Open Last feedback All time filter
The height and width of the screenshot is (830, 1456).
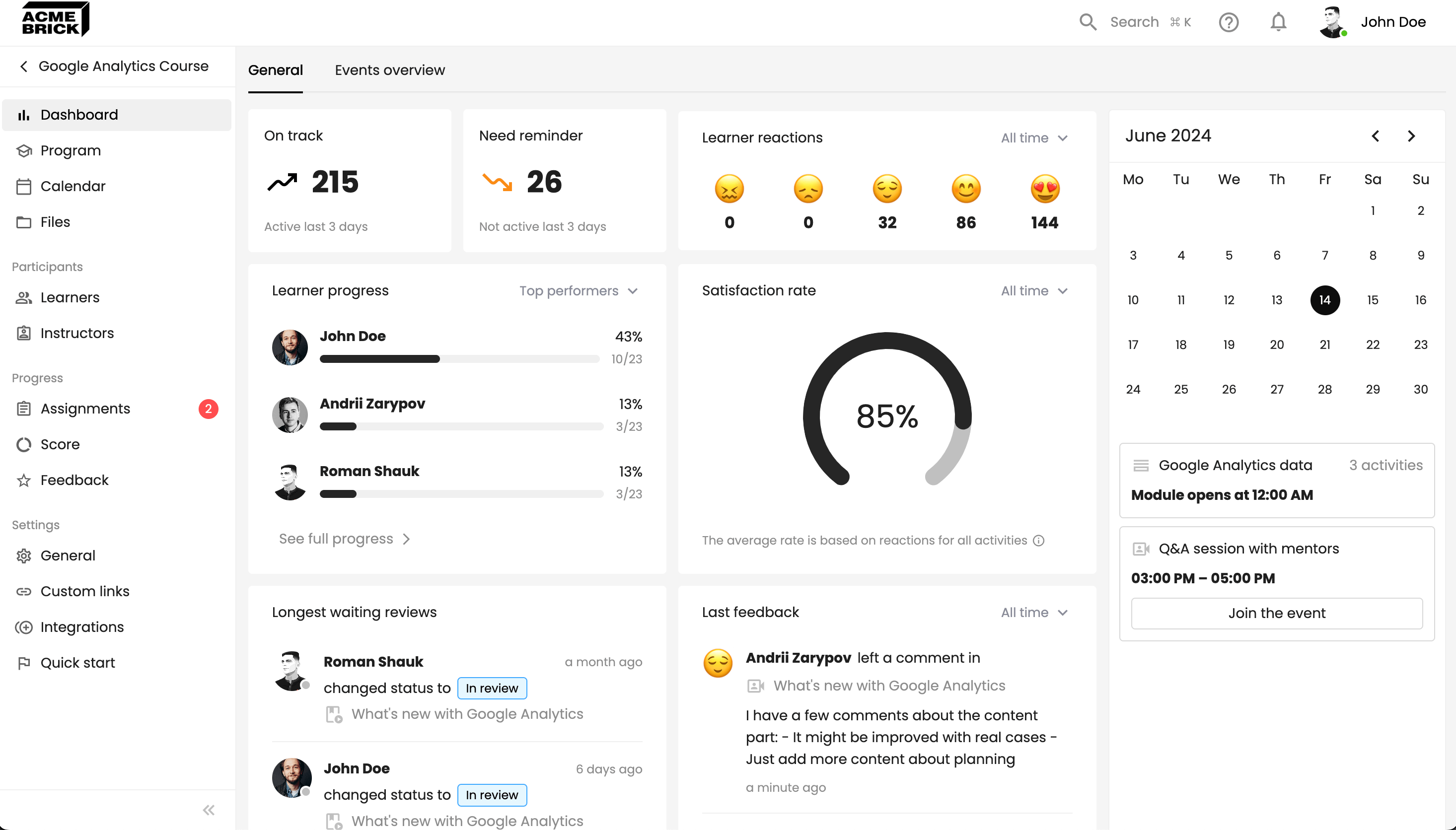tap(1034, 612)
